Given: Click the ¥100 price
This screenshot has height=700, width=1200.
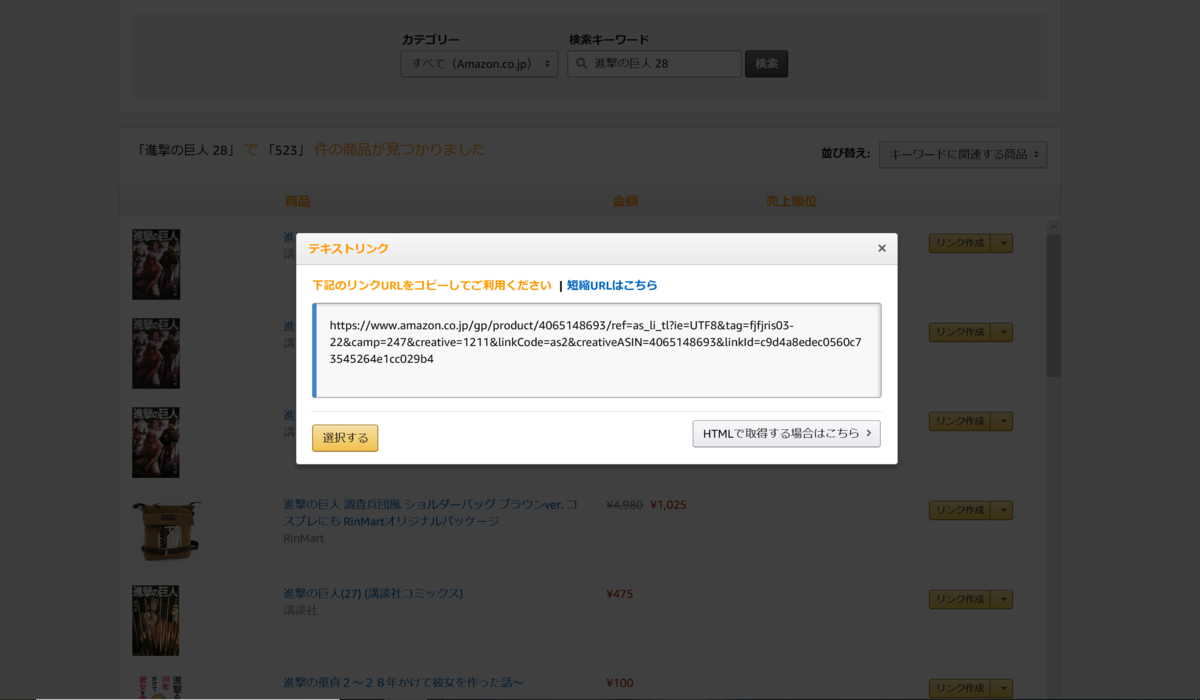Looking at the screenshot, I should (620, 683).
